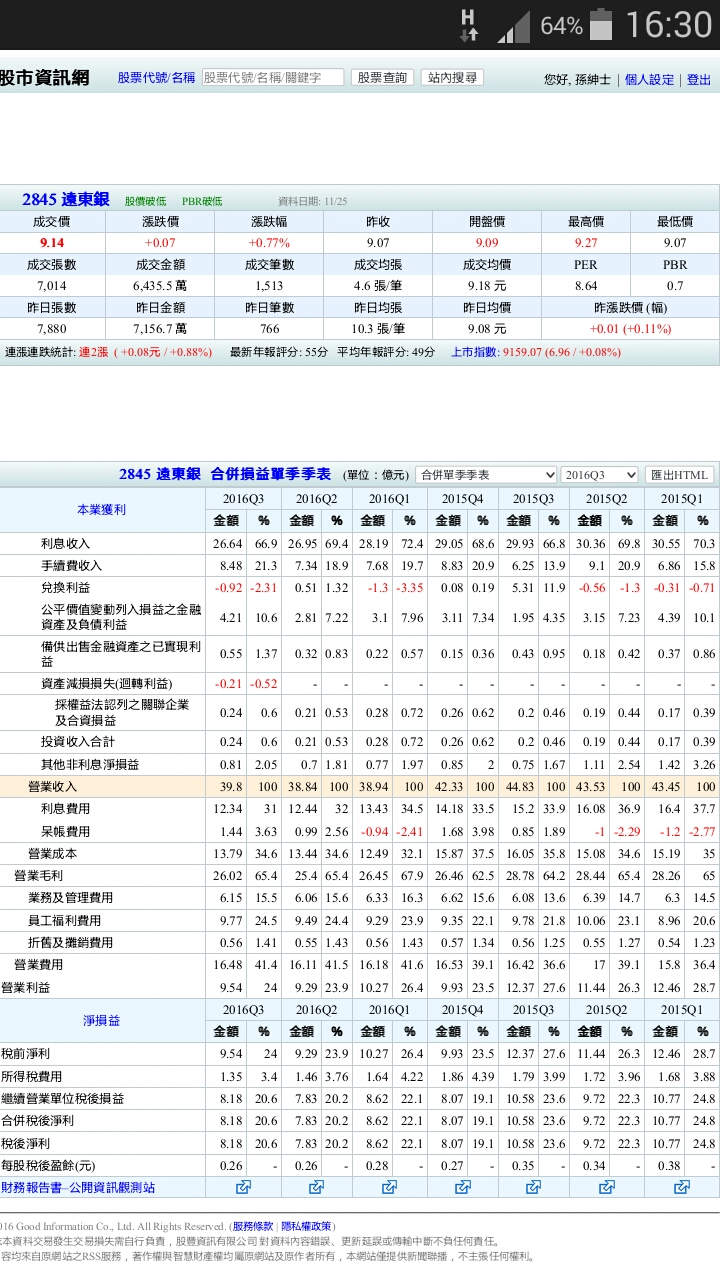Tap the 16:30 clock in status bar
This screenshot has width=720, height=1280.
point(669,24)
